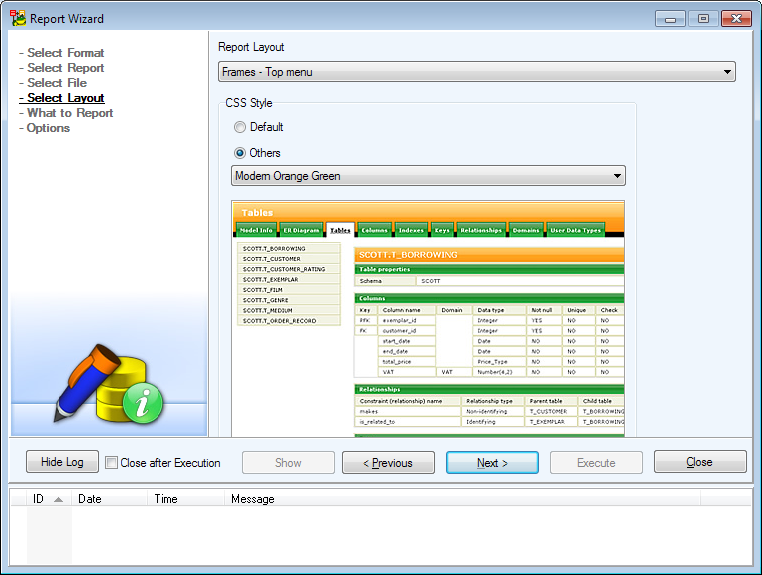Viewport: 762px width, 575px height.
Task: Click the Hide Log button
Action: (62, 462)
